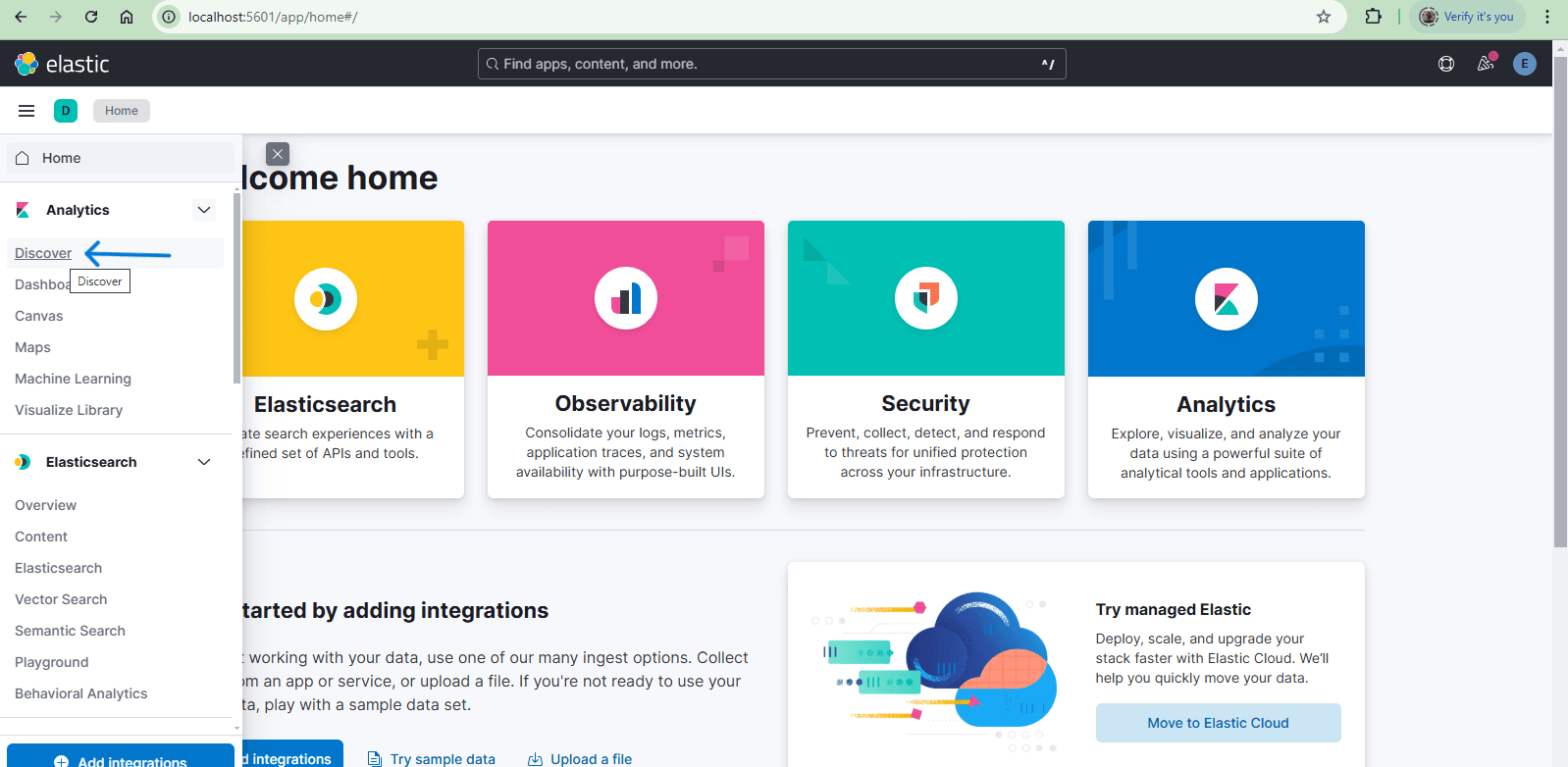Click the document icon beside Try sample data

point(374,759)
